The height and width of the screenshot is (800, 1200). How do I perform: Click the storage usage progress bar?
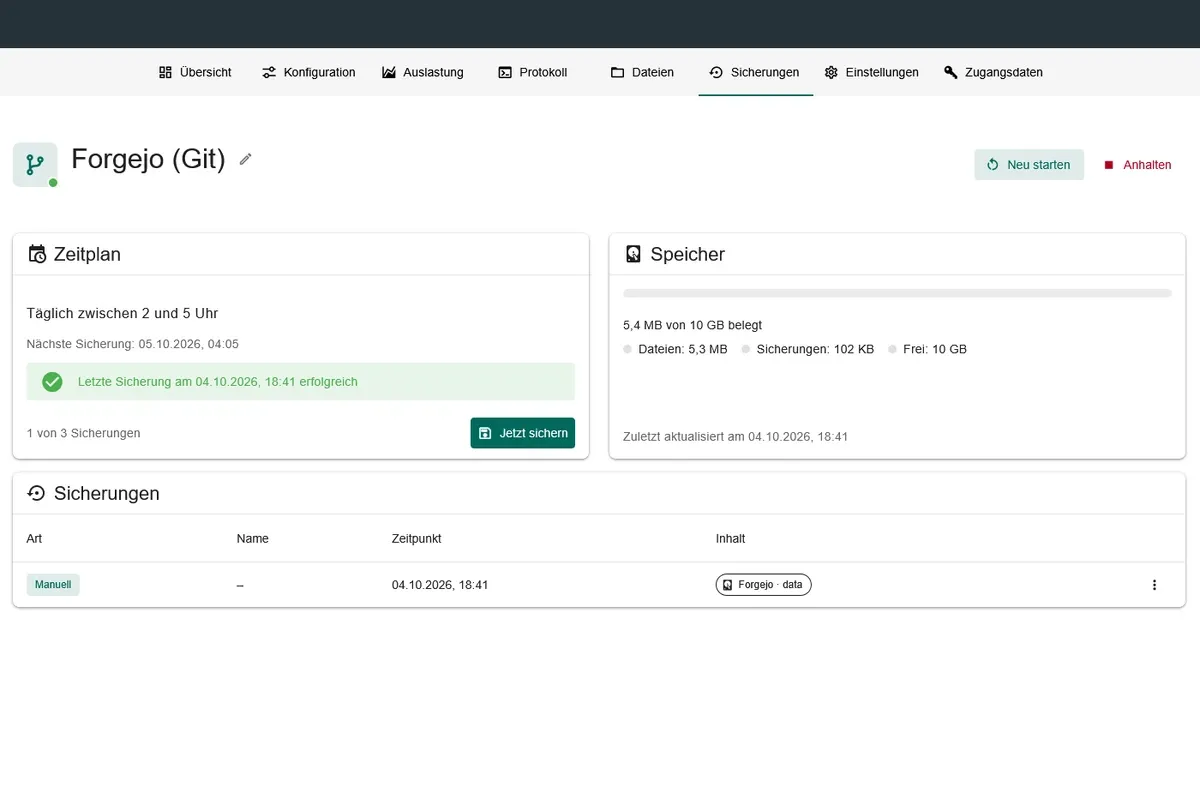click(x=897, y=293)
